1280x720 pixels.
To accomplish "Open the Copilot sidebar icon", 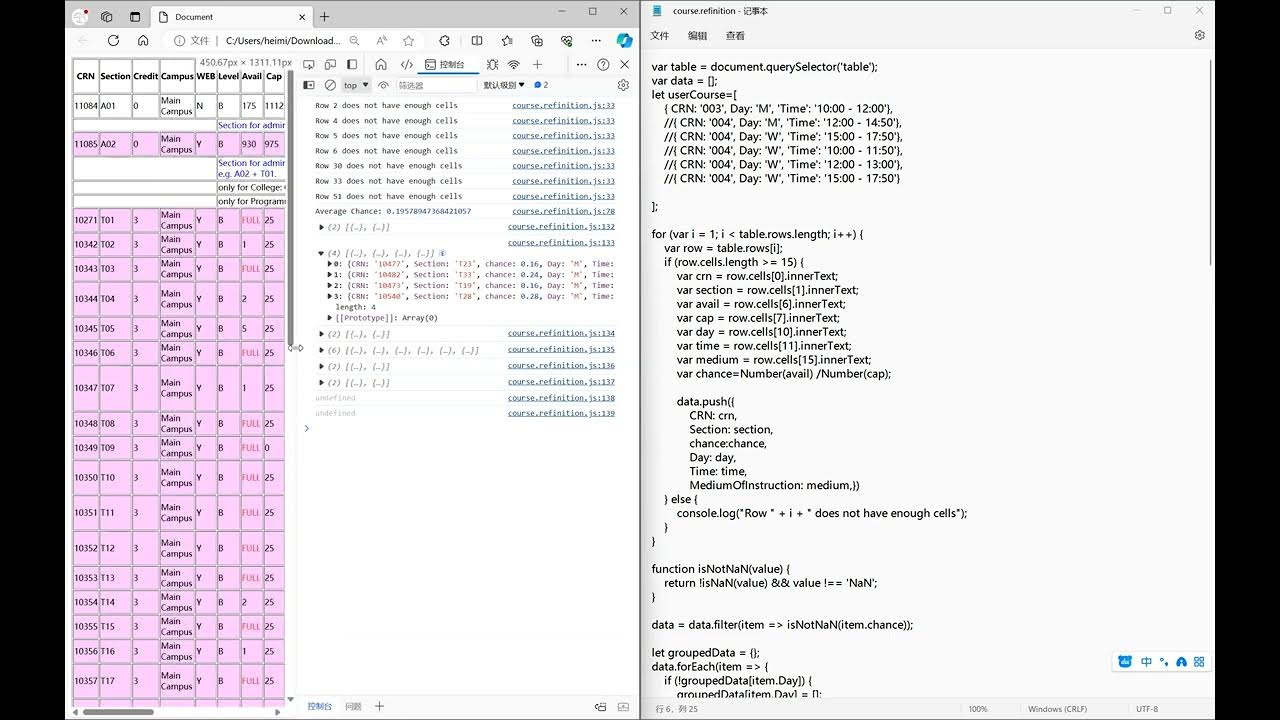I will pyautogui.click(x=624, y=41).
